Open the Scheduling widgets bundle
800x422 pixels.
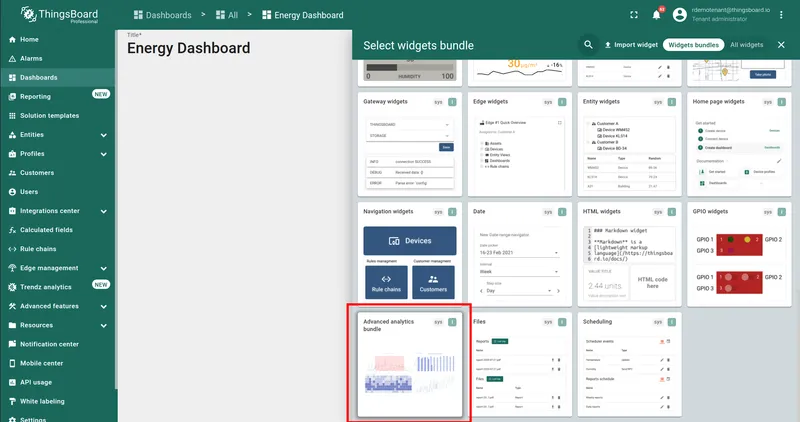click(x=629, y=365)
